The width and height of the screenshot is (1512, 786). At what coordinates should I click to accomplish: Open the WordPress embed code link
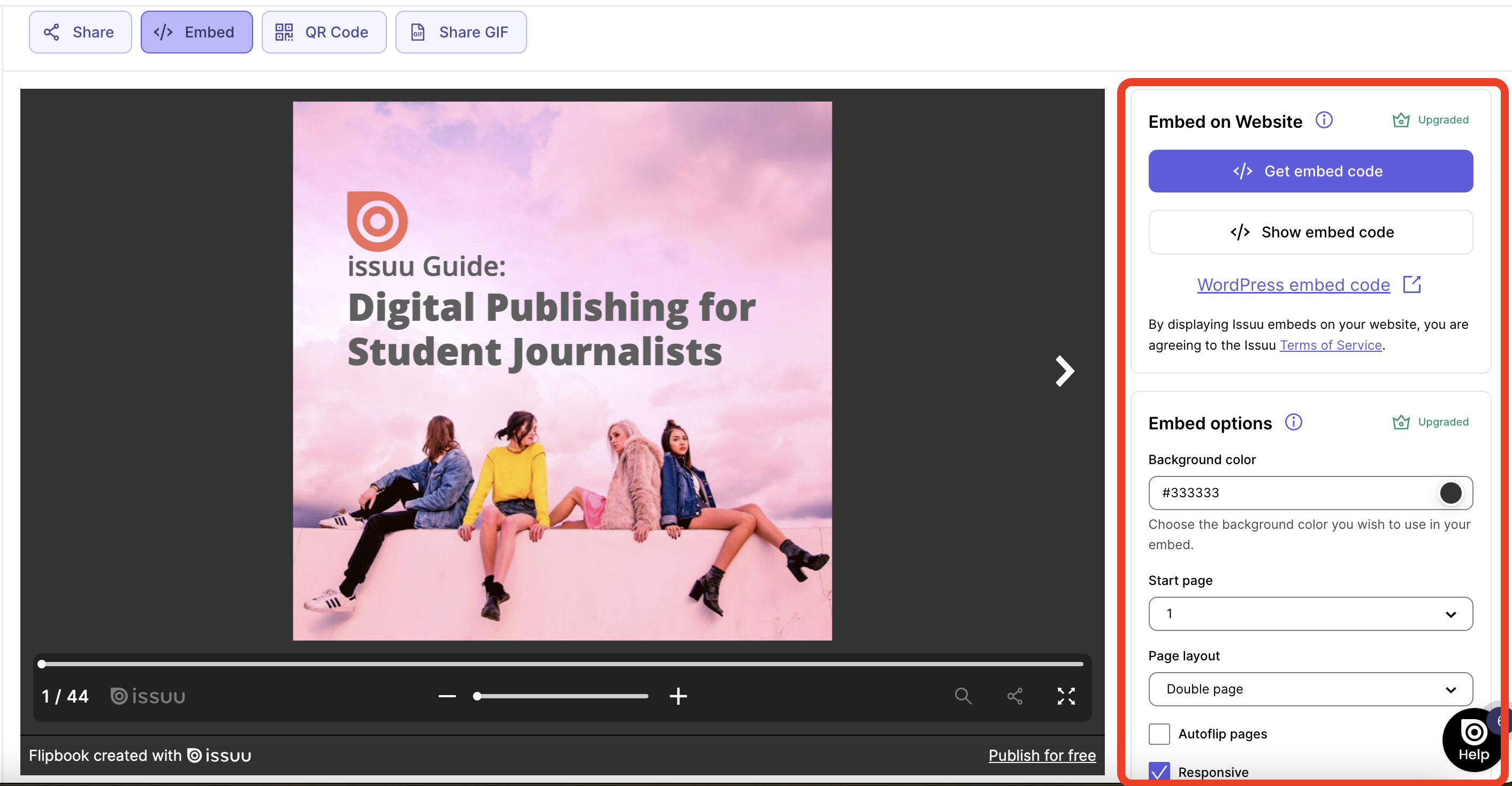(1293, 284)
